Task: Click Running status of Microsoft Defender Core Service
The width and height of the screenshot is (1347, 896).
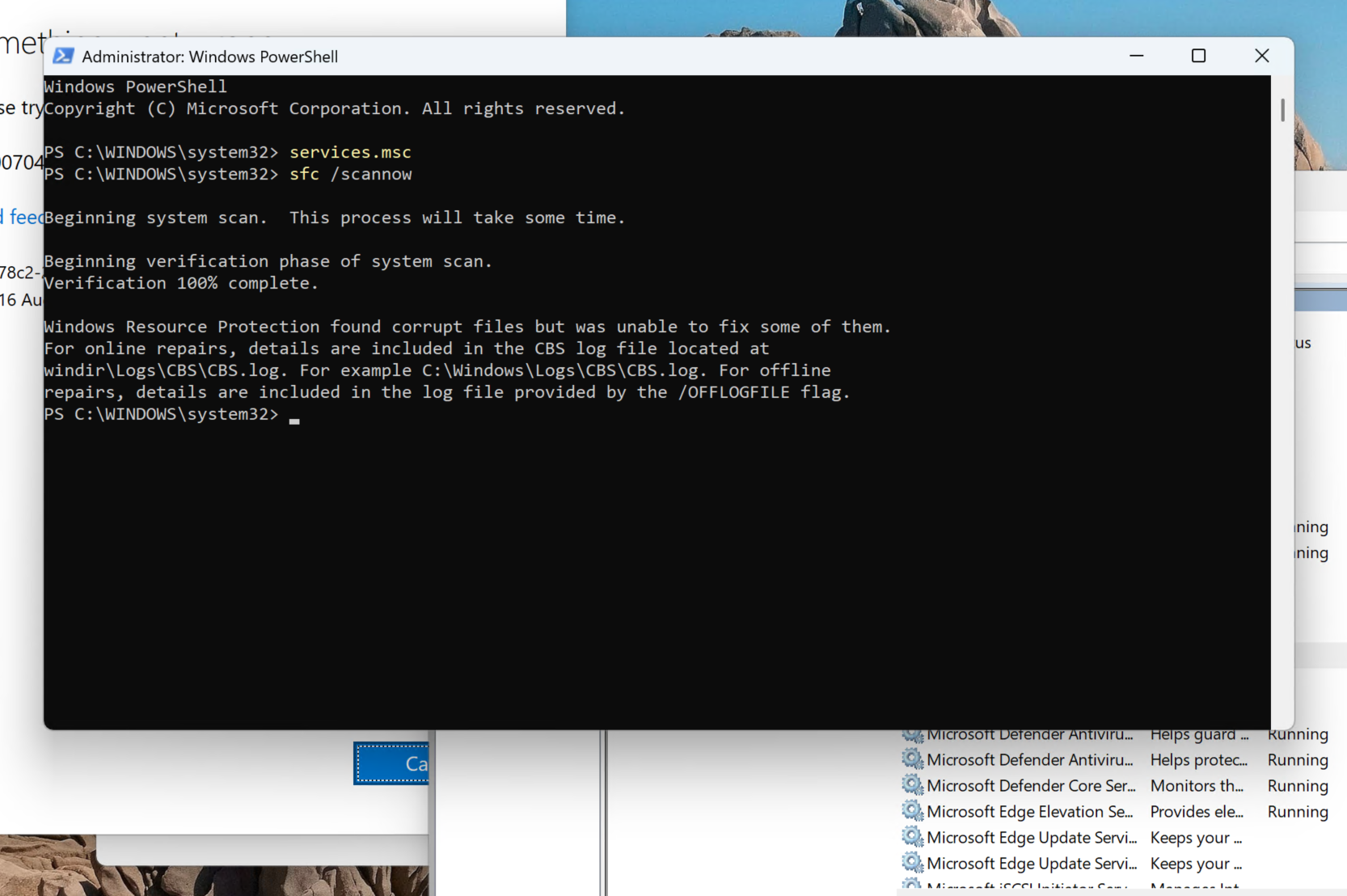Action: click(1298, 786)
